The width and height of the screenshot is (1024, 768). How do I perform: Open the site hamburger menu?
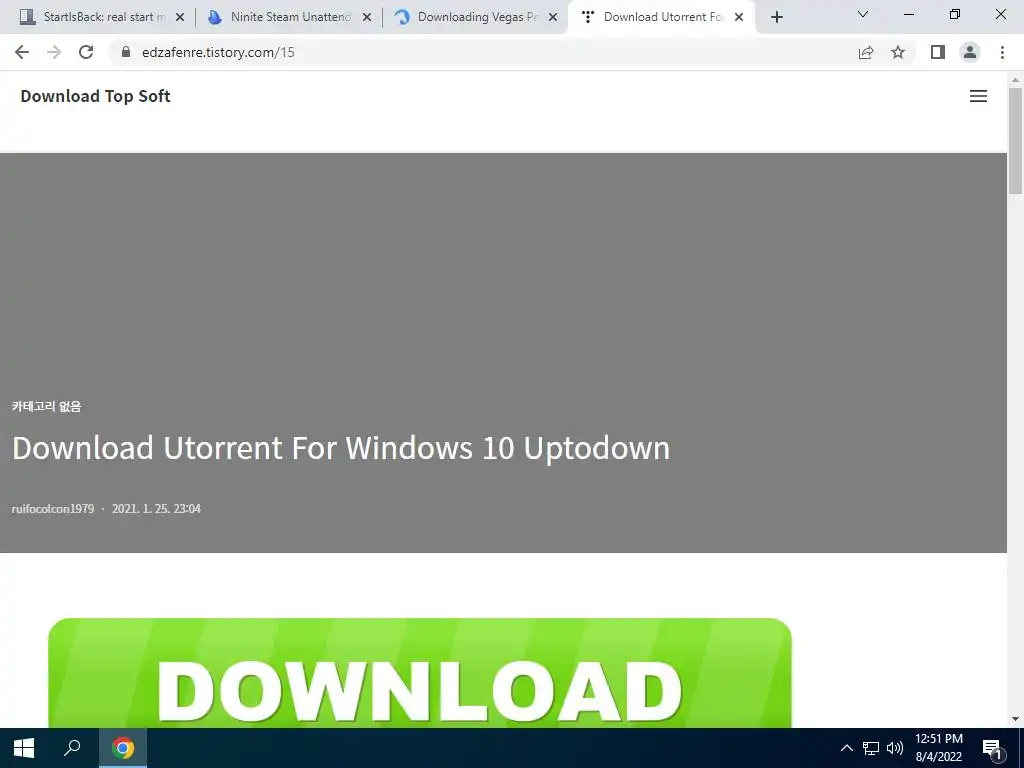click(x=978, y=96)
